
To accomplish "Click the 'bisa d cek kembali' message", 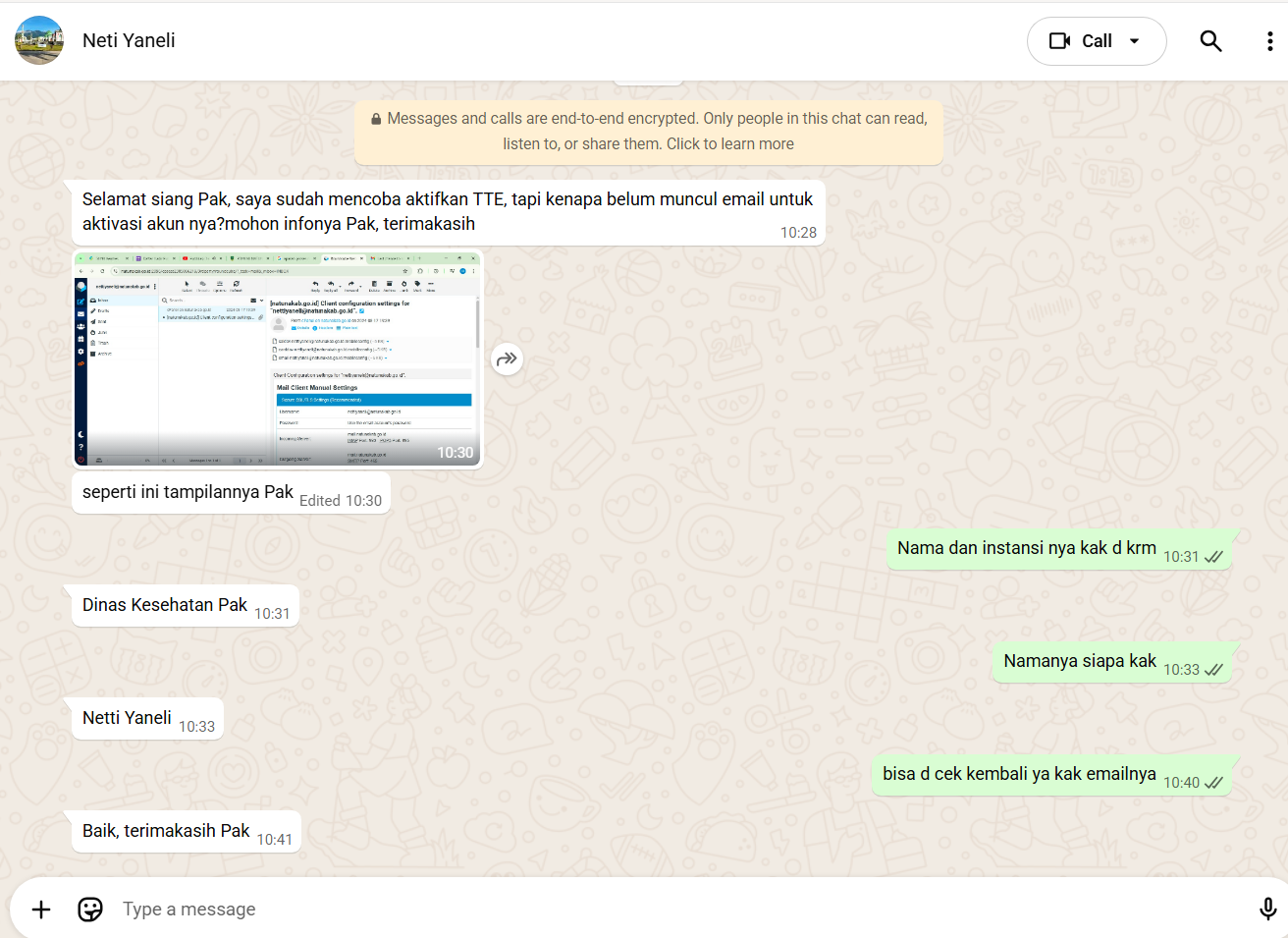I will (1019, 774).
